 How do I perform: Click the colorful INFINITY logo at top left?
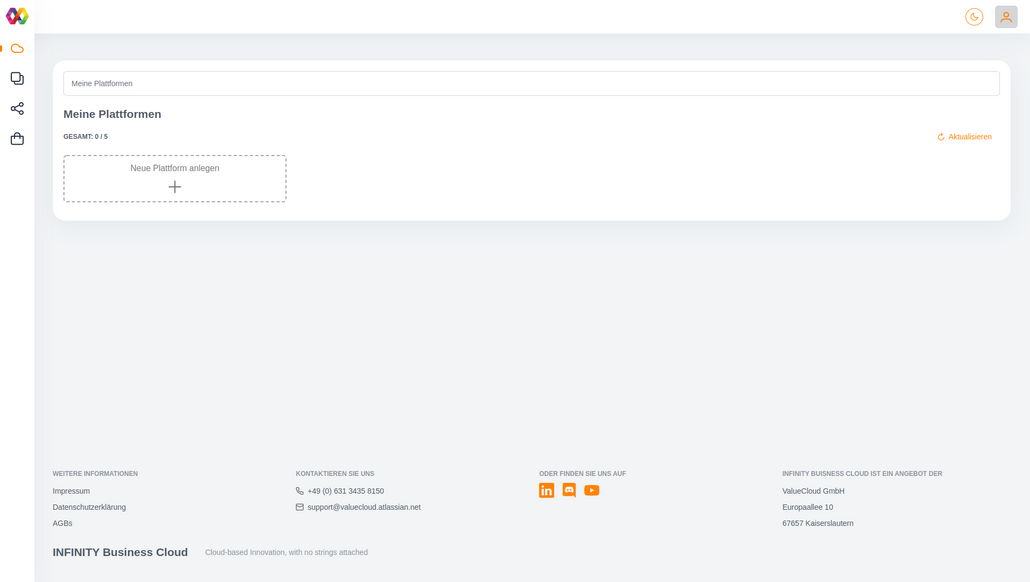pyautogui.click(x=16, y=16)
